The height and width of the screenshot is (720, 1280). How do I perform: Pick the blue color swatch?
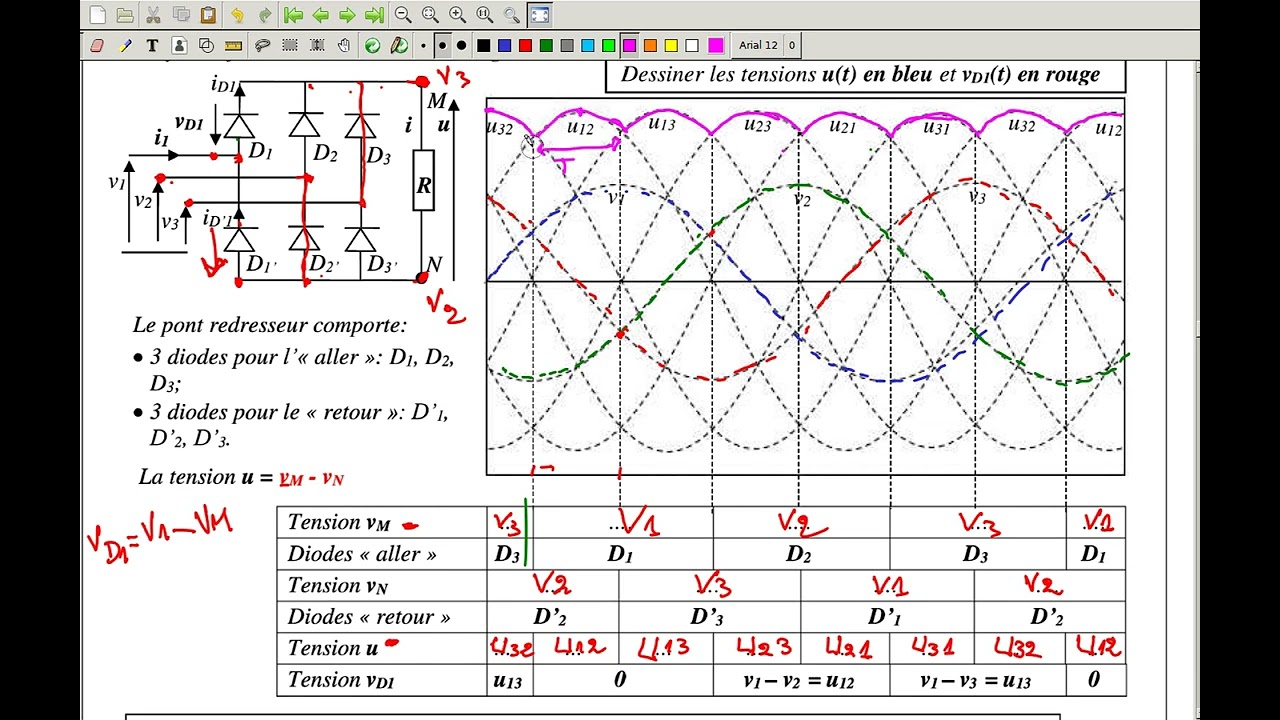[x=504, y=45]
